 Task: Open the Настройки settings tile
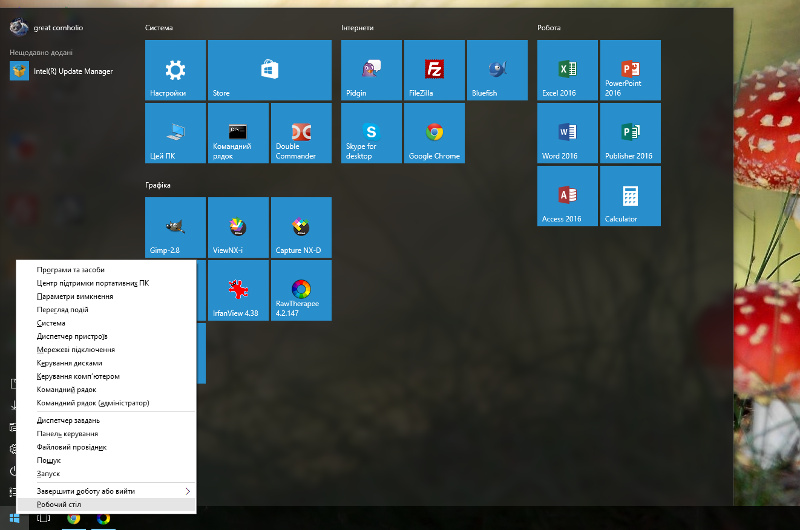[176, 70]
